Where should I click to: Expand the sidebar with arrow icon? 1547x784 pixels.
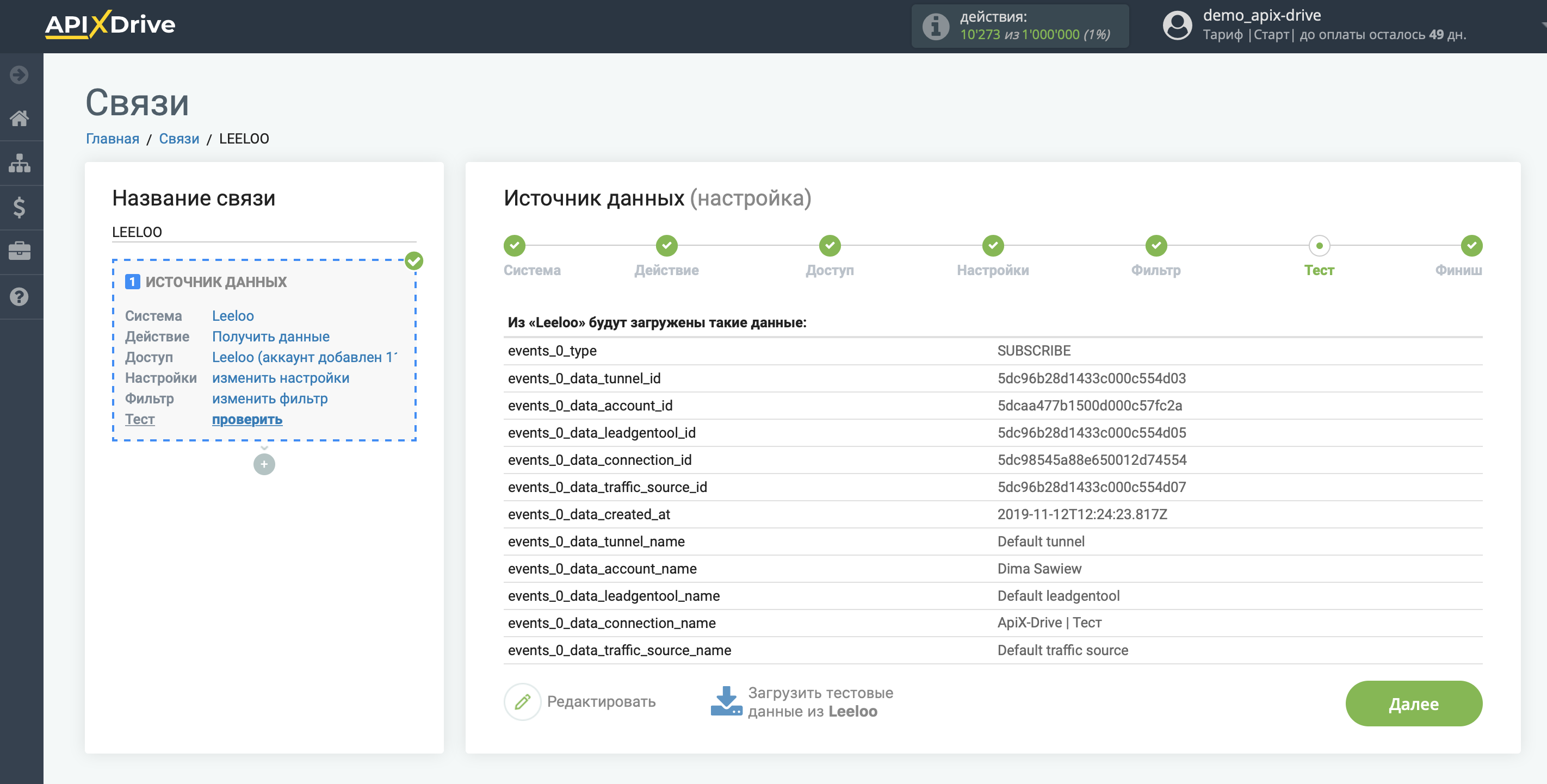pos(19,74)
